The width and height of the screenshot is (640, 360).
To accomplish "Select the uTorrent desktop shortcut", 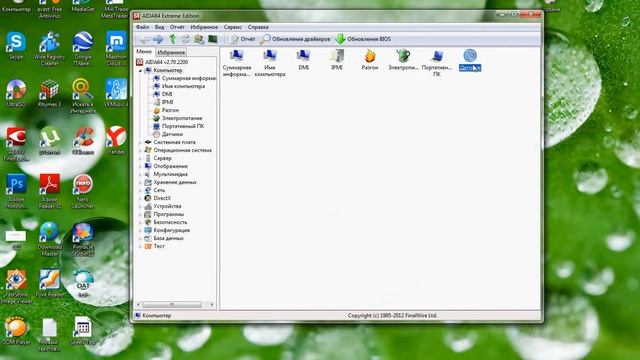I will pyautogui.click(x=49, y=141).
